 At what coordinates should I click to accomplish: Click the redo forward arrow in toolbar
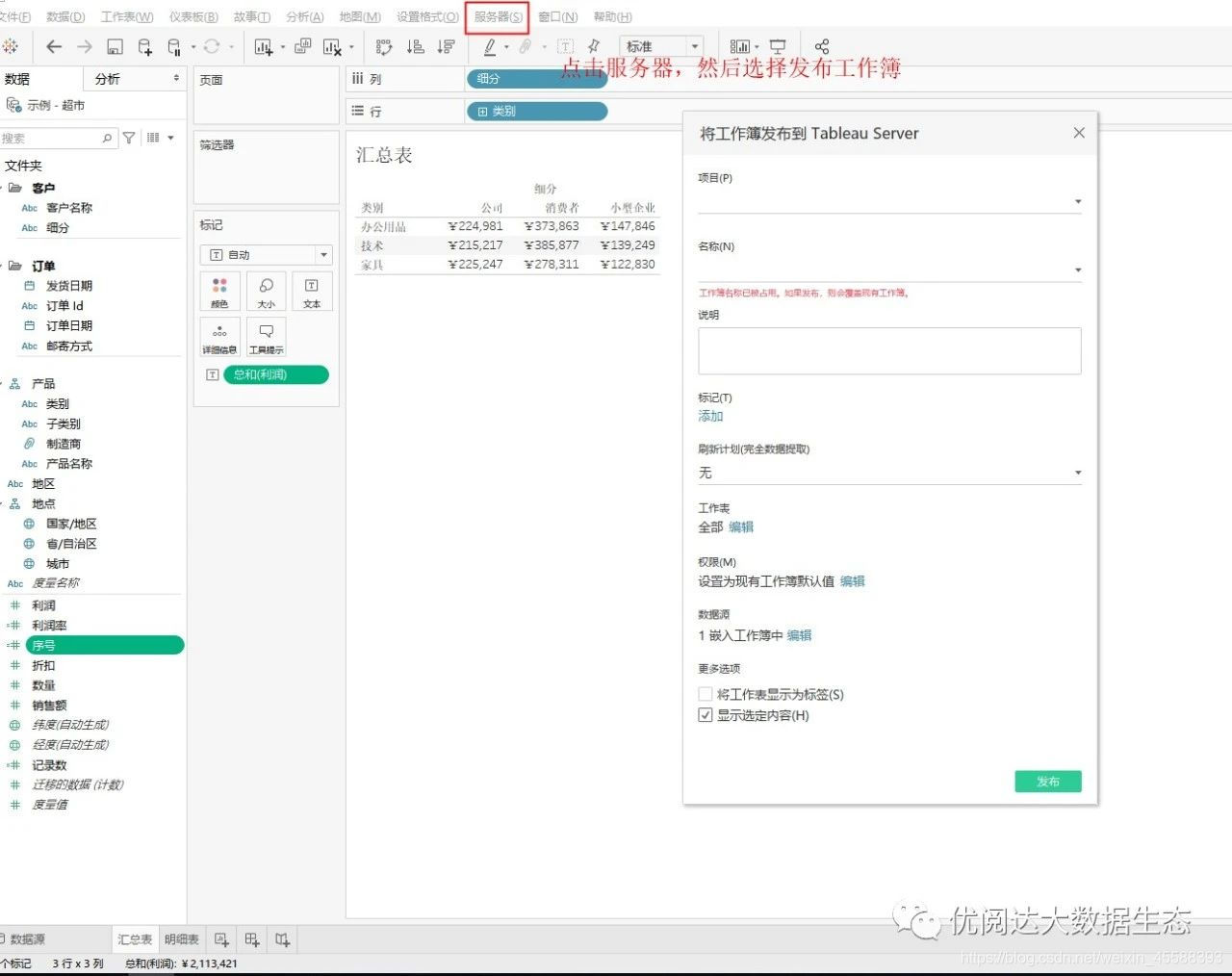click(x=85, y=46)
